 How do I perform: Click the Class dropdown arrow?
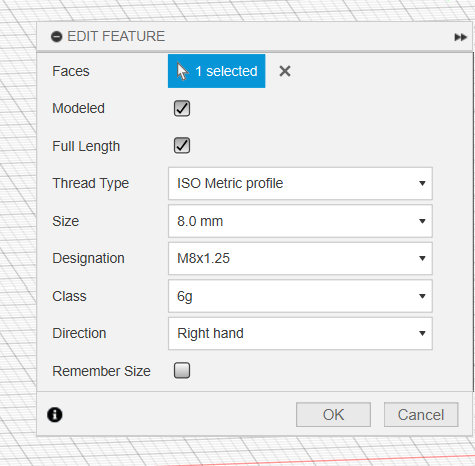422,296
